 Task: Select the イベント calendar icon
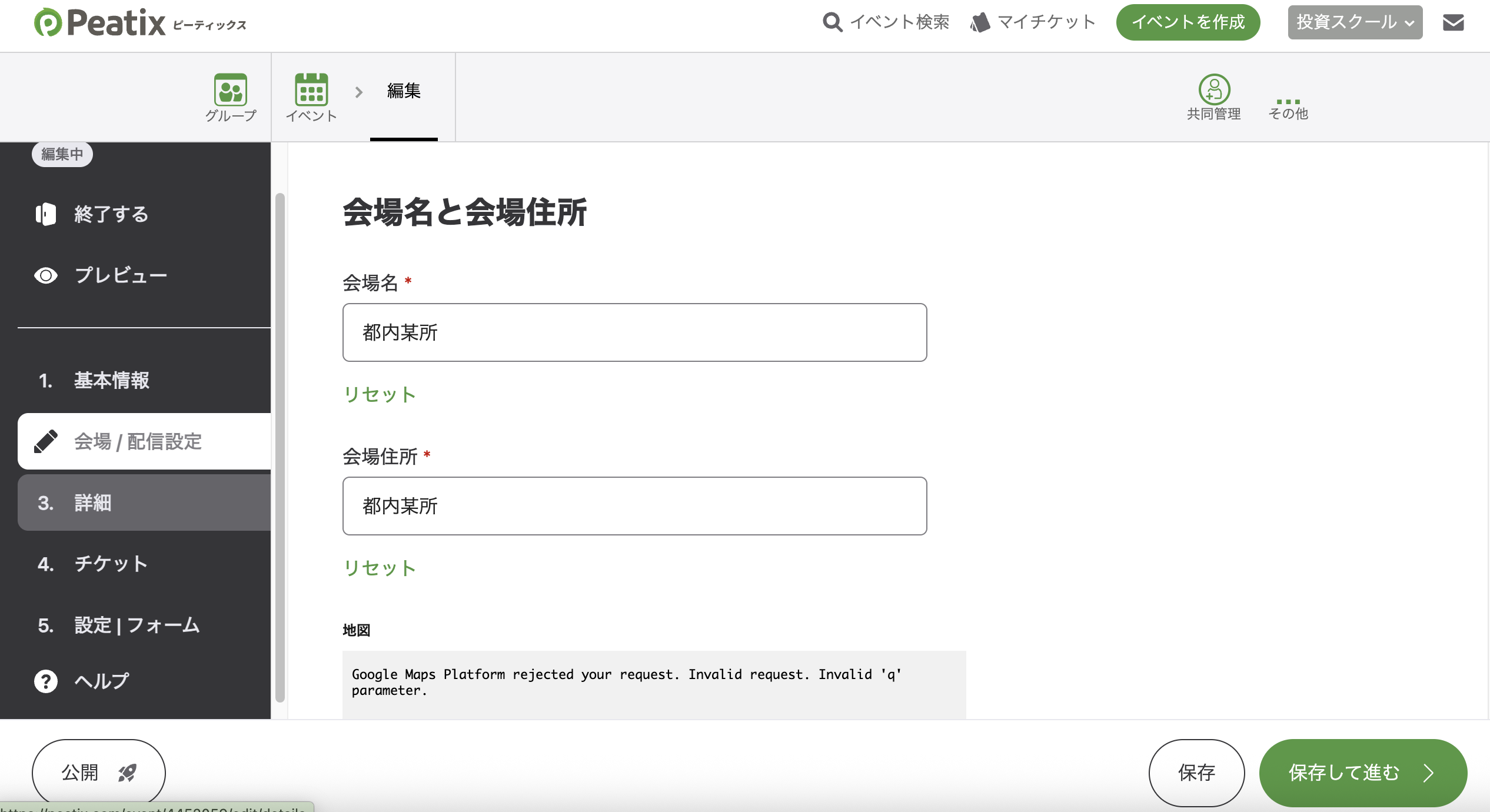(311, 90)
